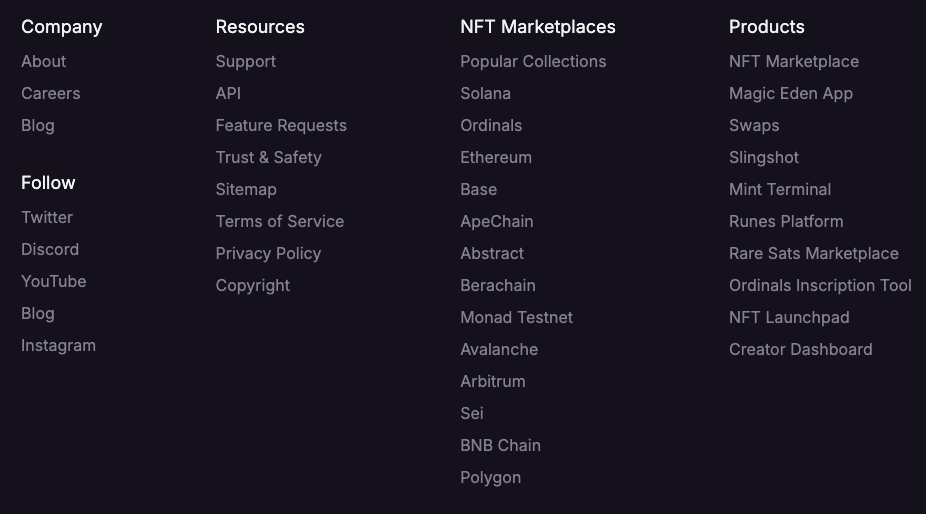Viewport: 926px width, 514px height.
Task: Click the API link
Action: click(x=228, y=93)
